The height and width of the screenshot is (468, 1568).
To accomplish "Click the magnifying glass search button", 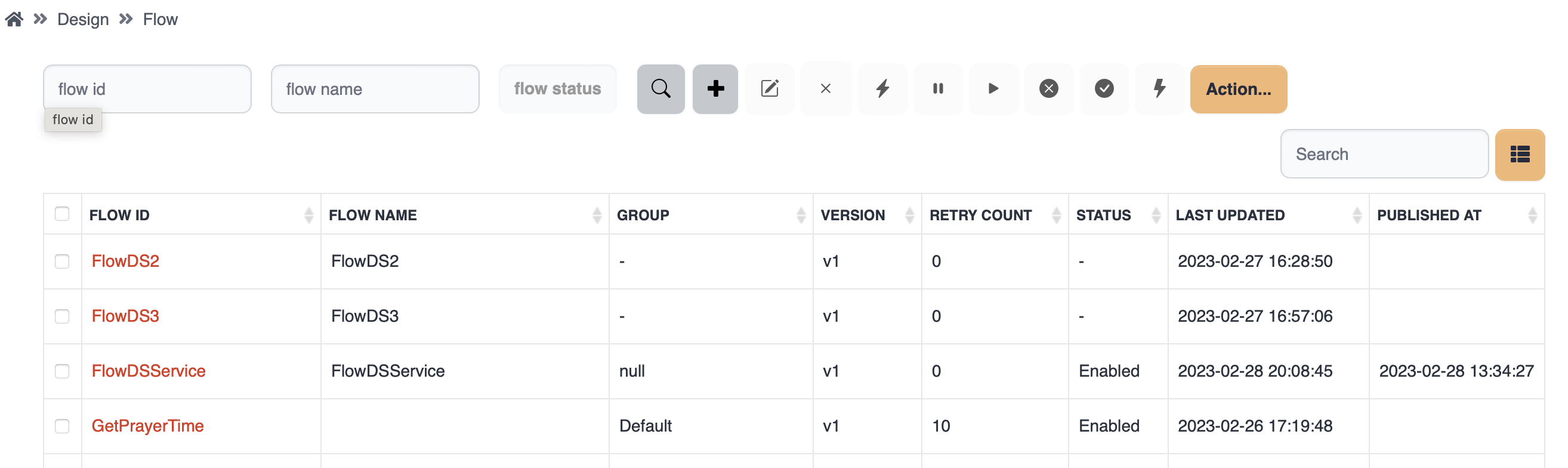I will [x=660, y=89].
